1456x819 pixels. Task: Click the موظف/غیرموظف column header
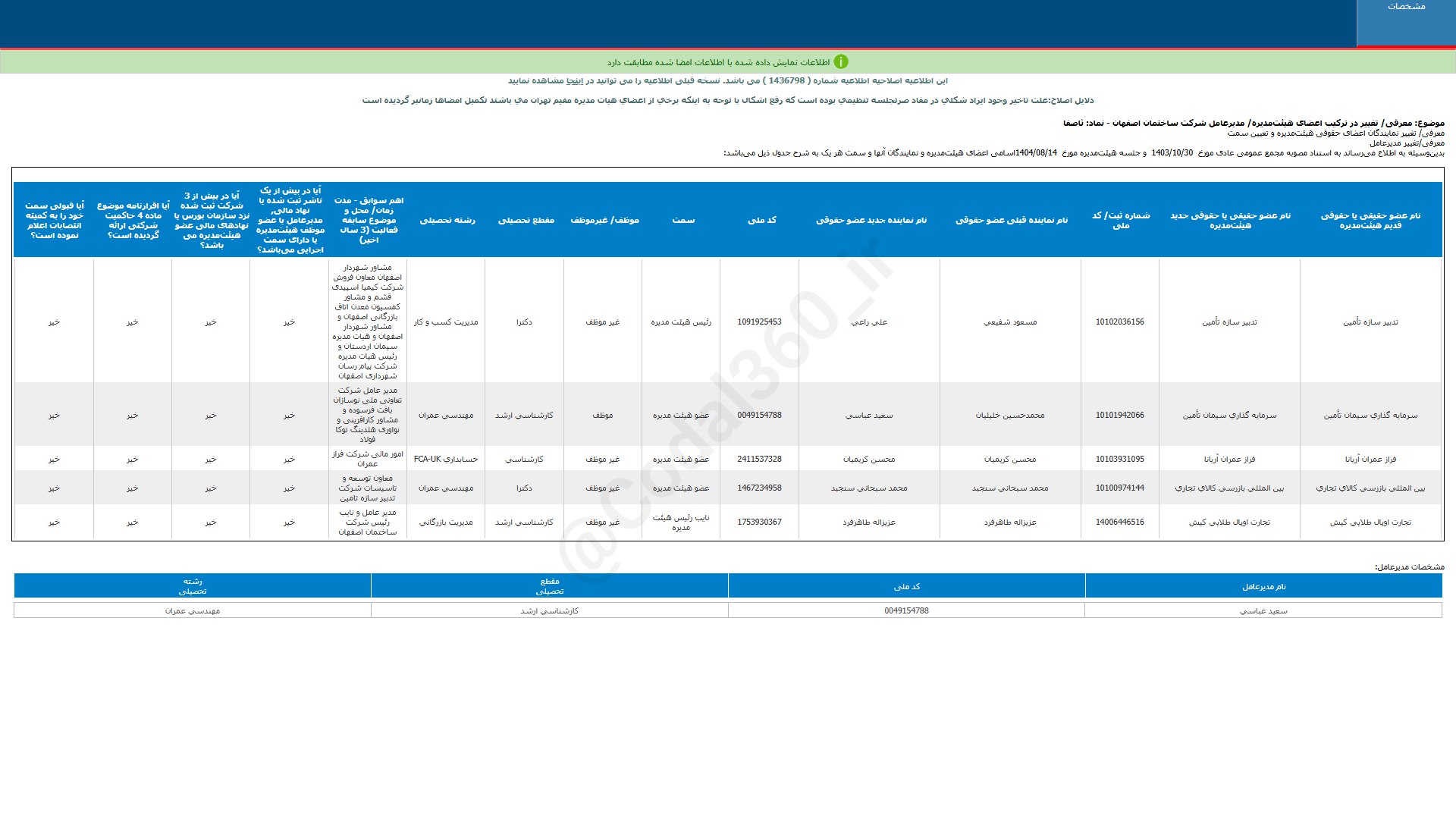coord(604,220)
